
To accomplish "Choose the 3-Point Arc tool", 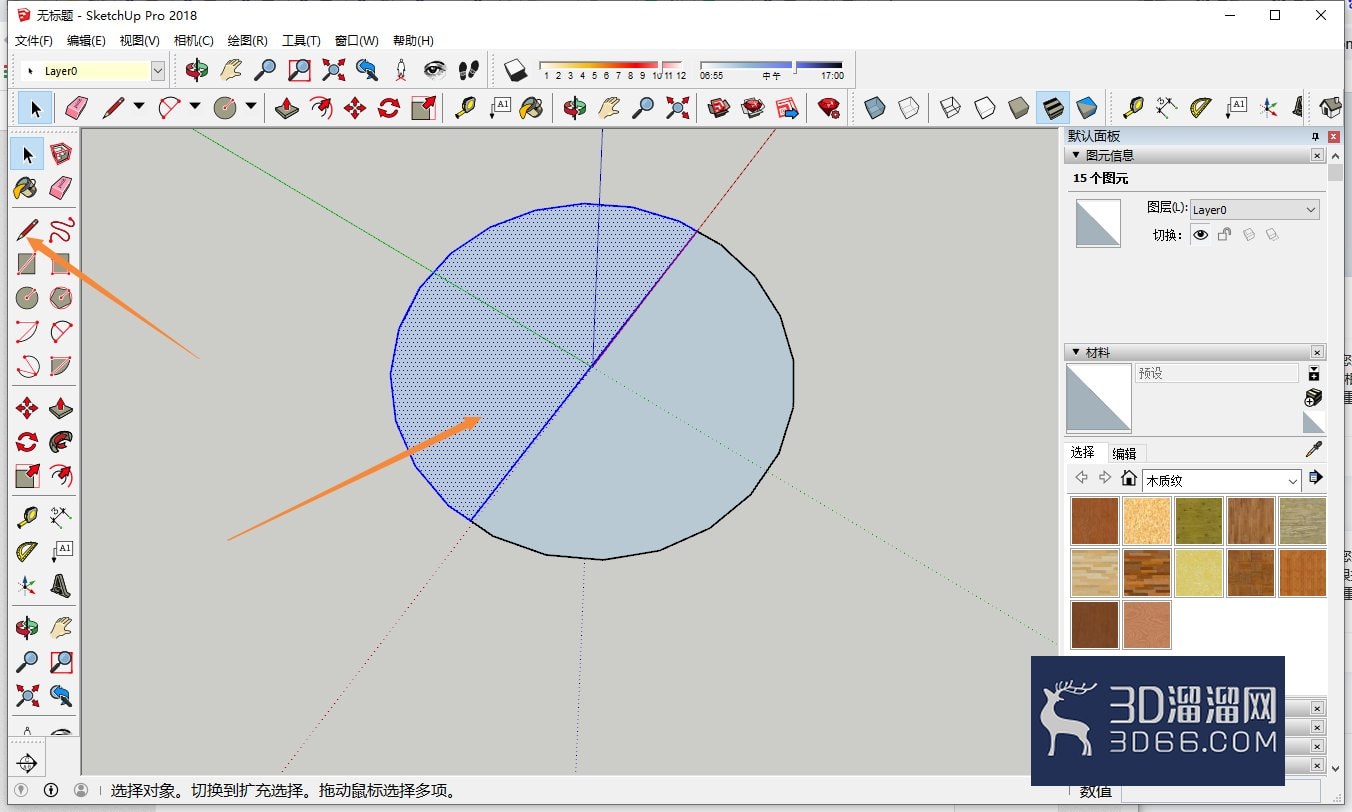I will point(27,365).
